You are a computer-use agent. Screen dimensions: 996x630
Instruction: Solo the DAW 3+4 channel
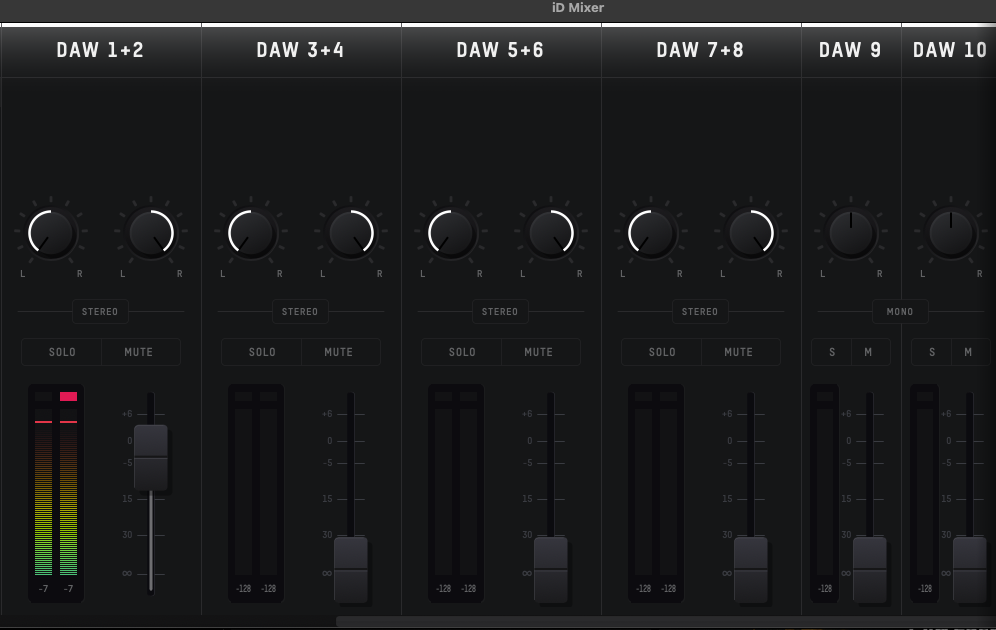tap(262, 352)
